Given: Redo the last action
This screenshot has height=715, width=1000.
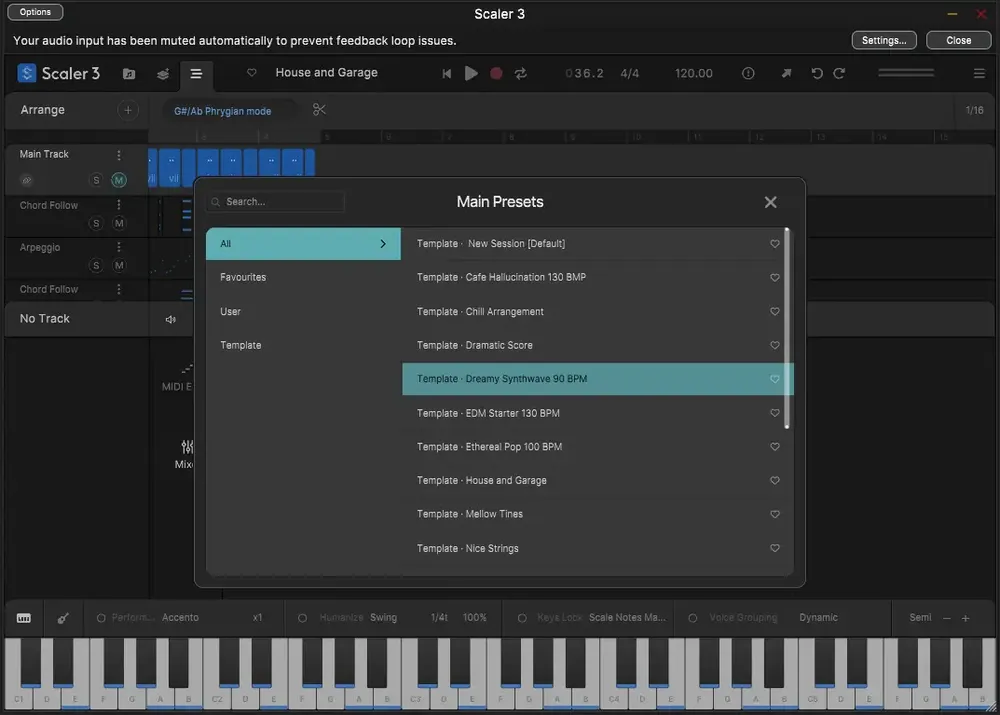Looking at the screenshot, I should [840, 73].
